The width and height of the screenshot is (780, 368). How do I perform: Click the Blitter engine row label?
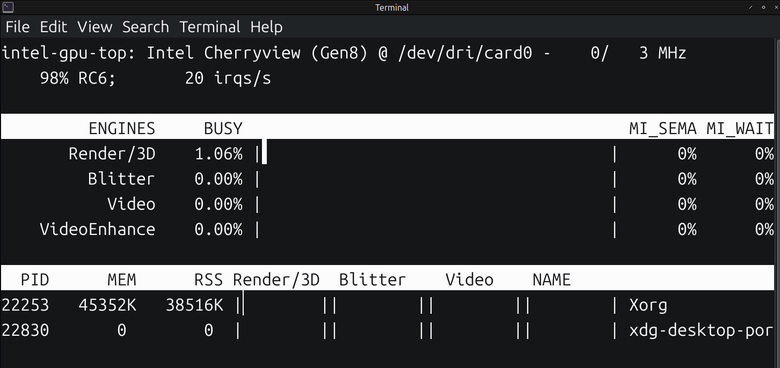pos(121,179)
